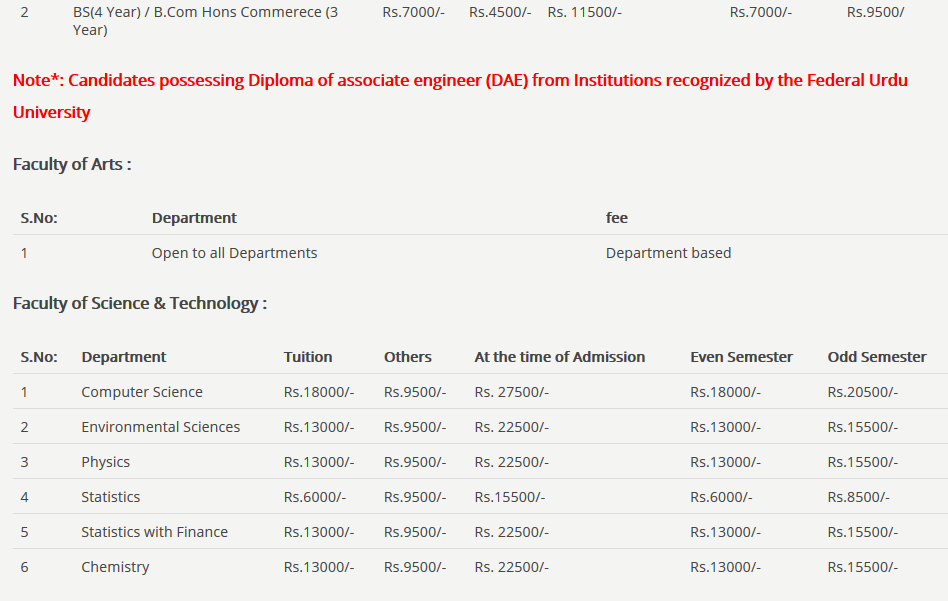This screenshot has height=601, width=948.
Task: Click Computer Science odd semester fee Rs.20500/-
Action: (862, 392)
